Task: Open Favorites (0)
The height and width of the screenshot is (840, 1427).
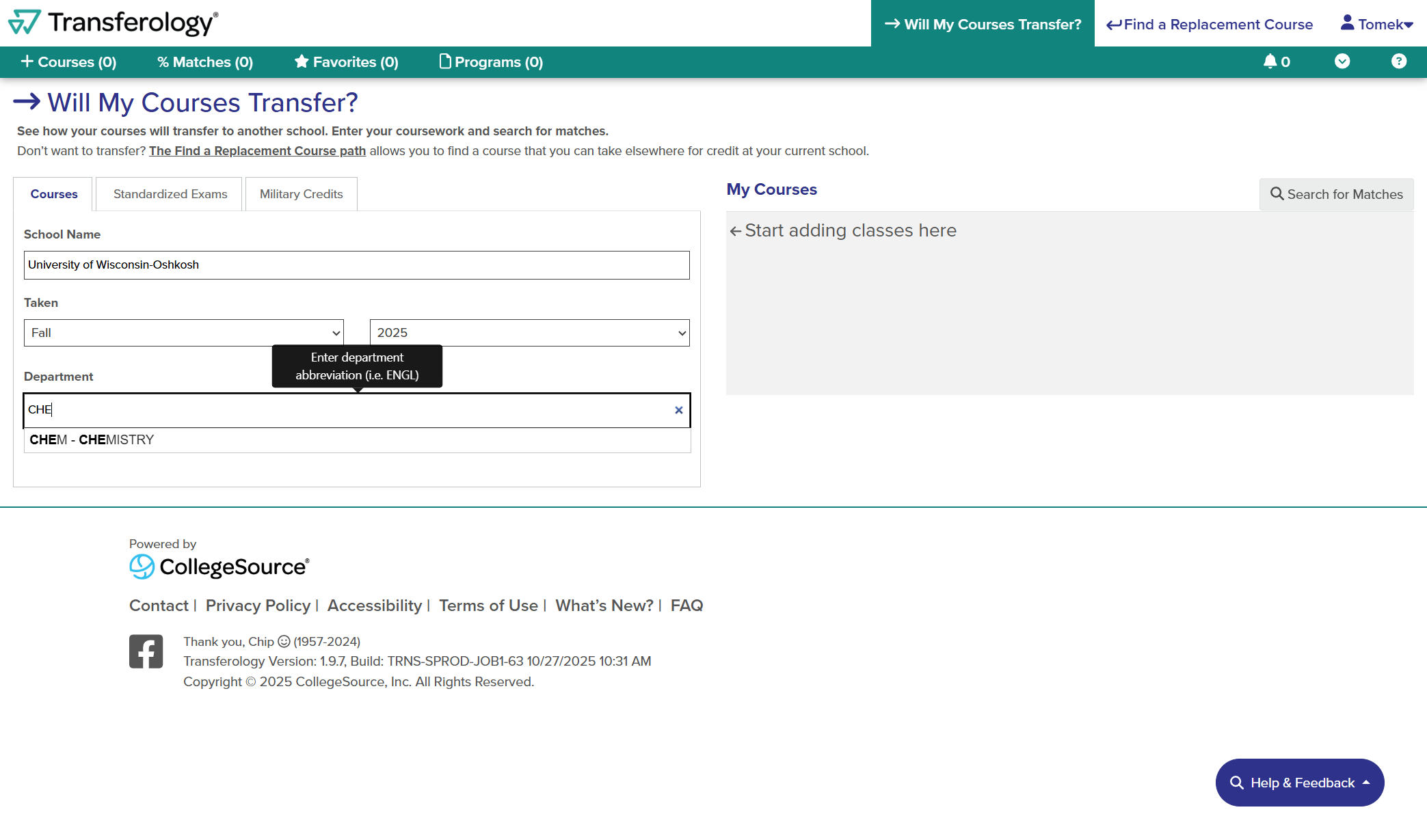Action: 346,62
